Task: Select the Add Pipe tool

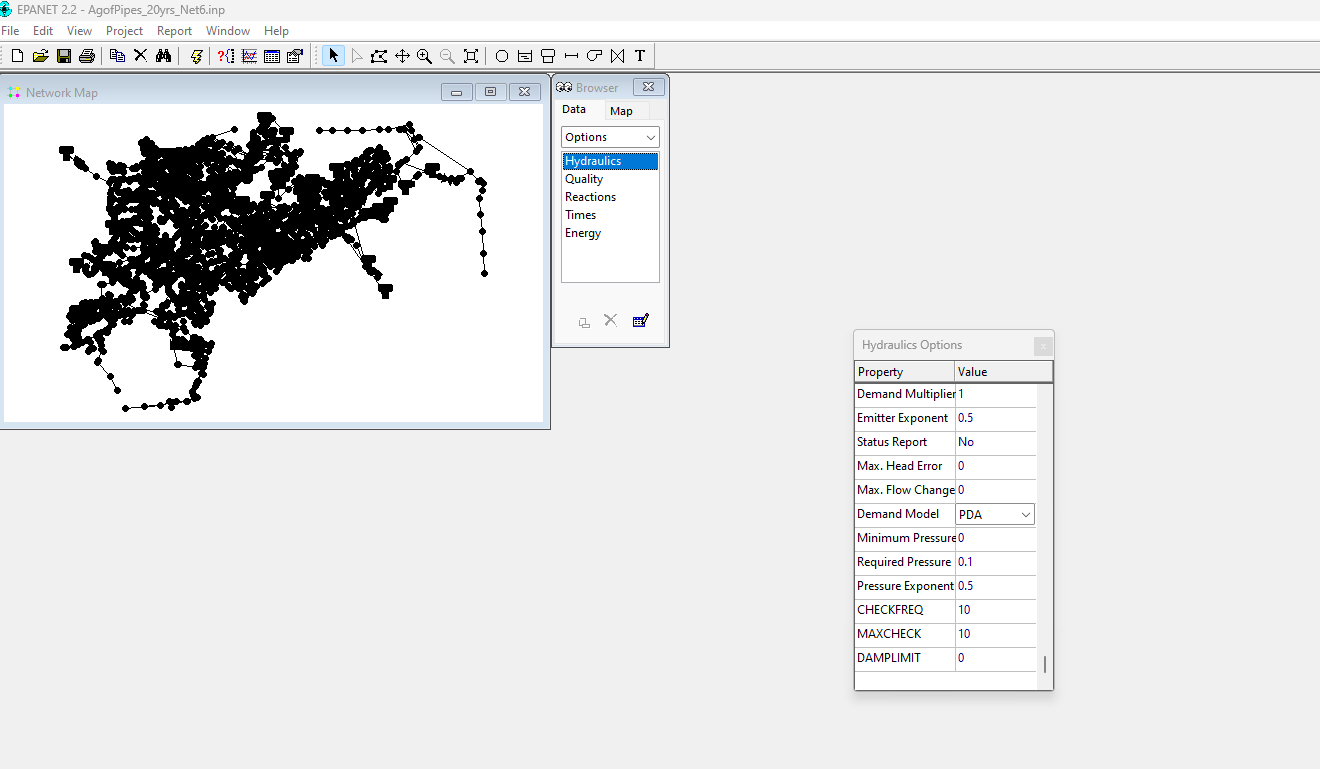Action: pos(571,56)
